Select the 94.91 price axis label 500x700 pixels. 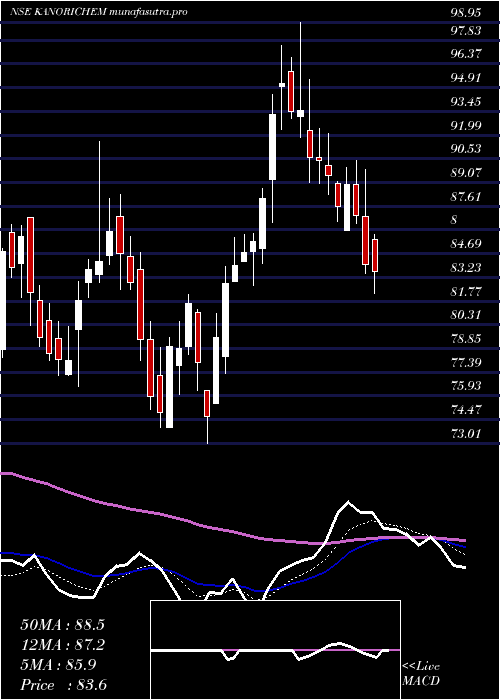pyautogui.click(x=466, y=78)
